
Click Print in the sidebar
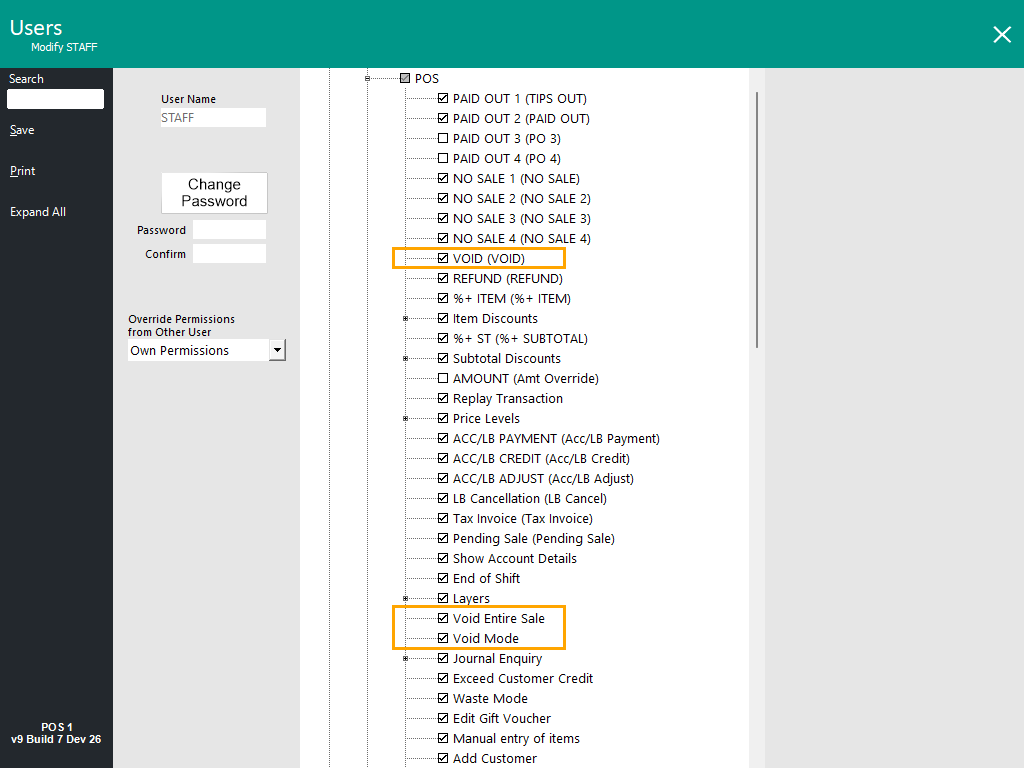(x=23, y=171)
